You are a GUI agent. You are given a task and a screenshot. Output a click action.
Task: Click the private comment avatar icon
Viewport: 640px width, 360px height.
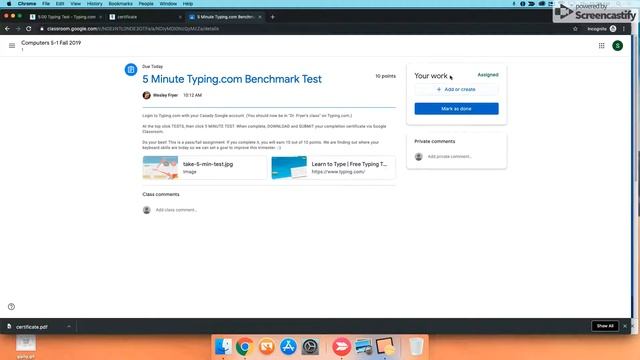pyautogui.click(x=418, y=156)
